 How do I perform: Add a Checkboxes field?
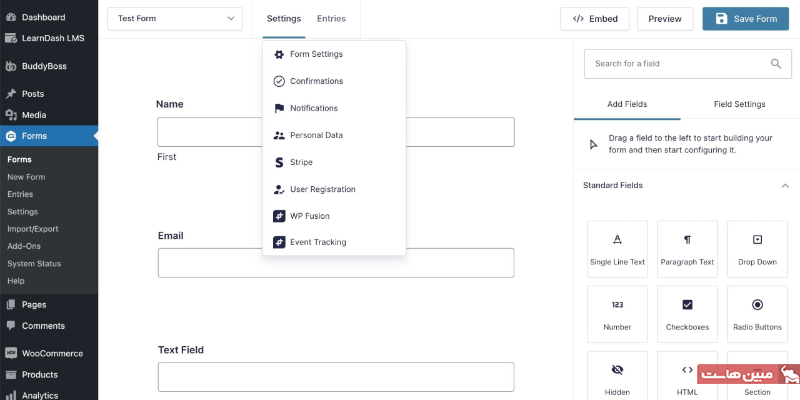(x=687, y=314)
